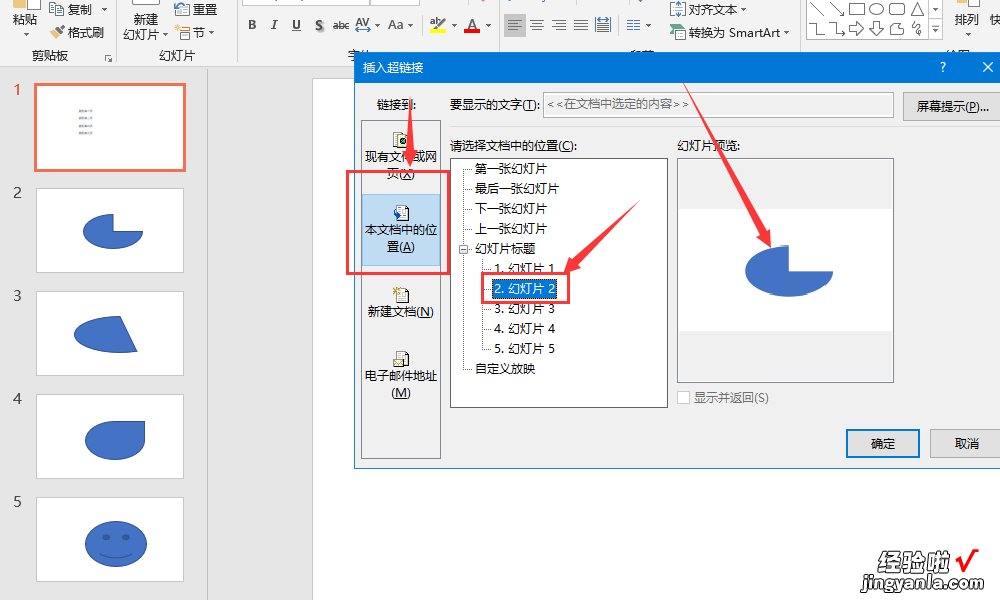Select 第一张幻灯片 in the tree
Image resolution: width=1000 pixels, height=600 pixels.
click(510, 169)
